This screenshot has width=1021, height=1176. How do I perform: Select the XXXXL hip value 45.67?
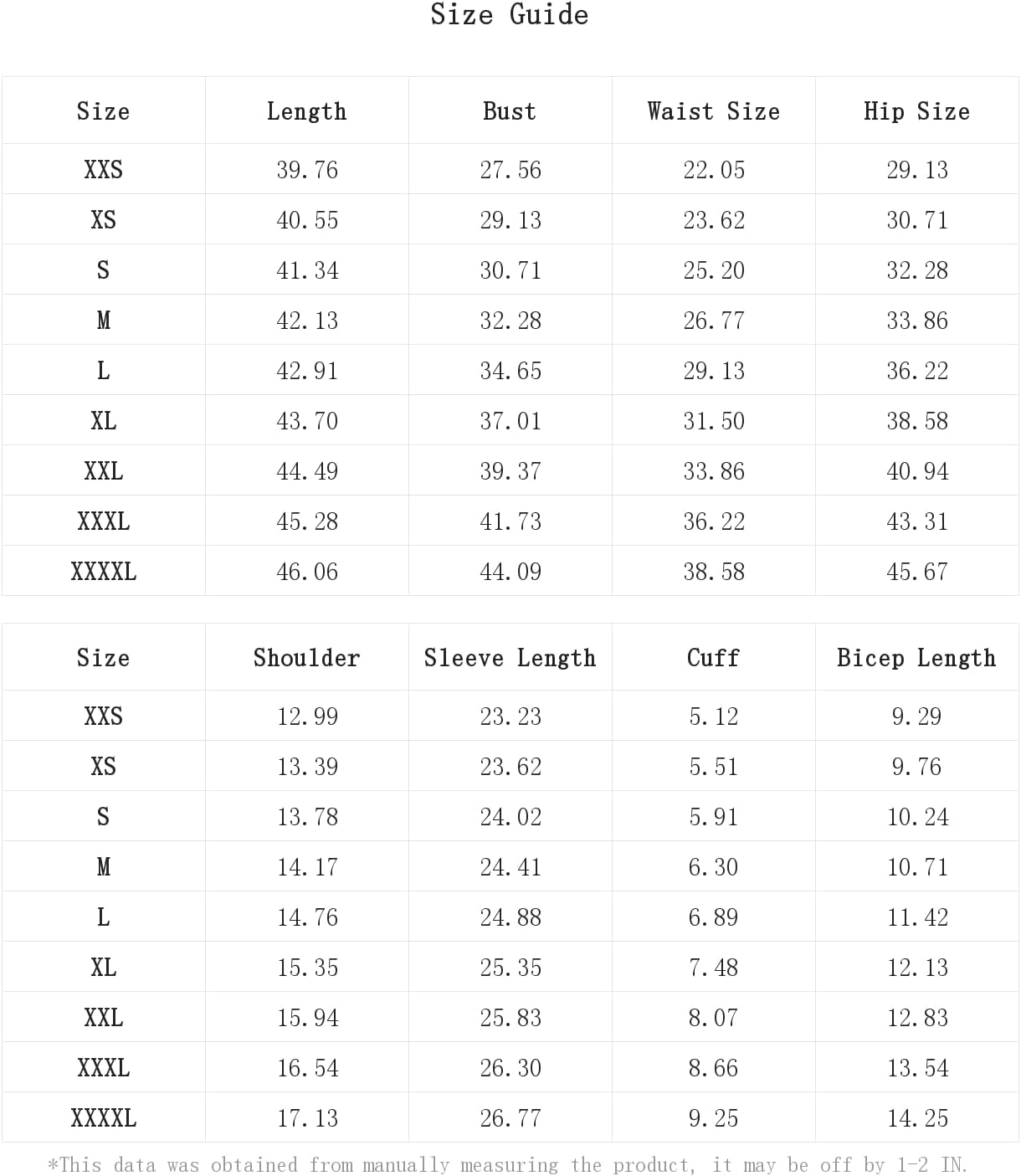pos(917,572)
